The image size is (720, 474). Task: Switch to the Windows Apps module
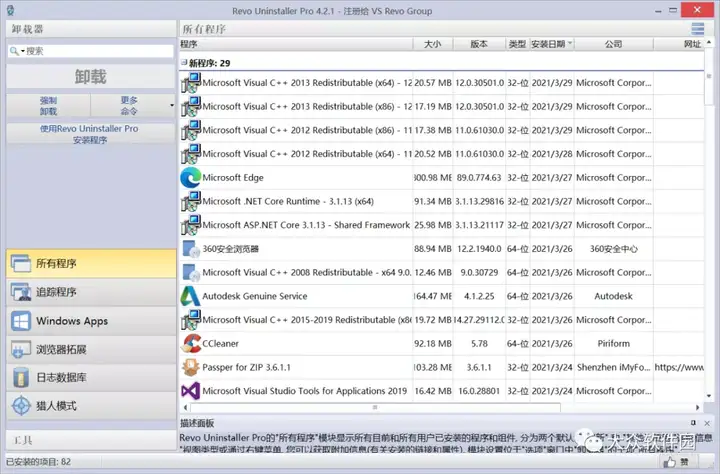click(x=91, y=321)
